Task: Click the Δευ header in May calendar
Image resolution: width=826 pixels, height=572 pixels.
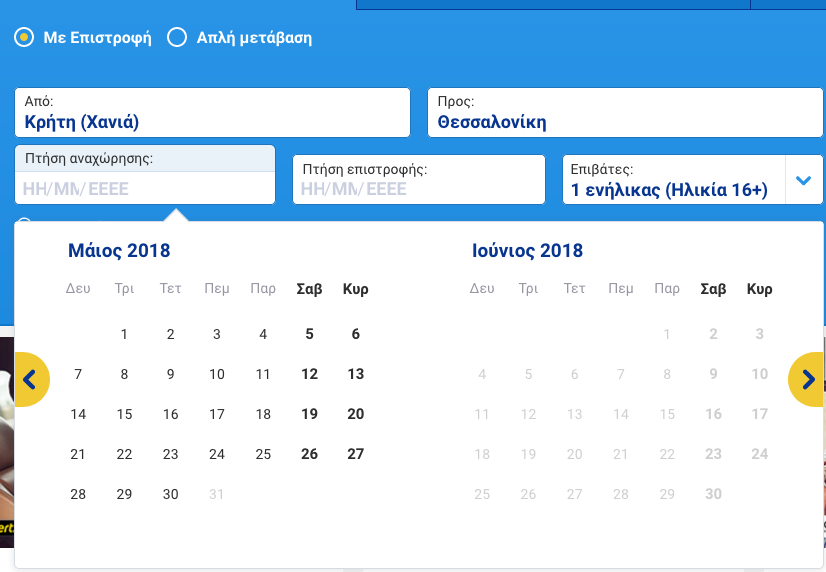Action: [78, 289]
